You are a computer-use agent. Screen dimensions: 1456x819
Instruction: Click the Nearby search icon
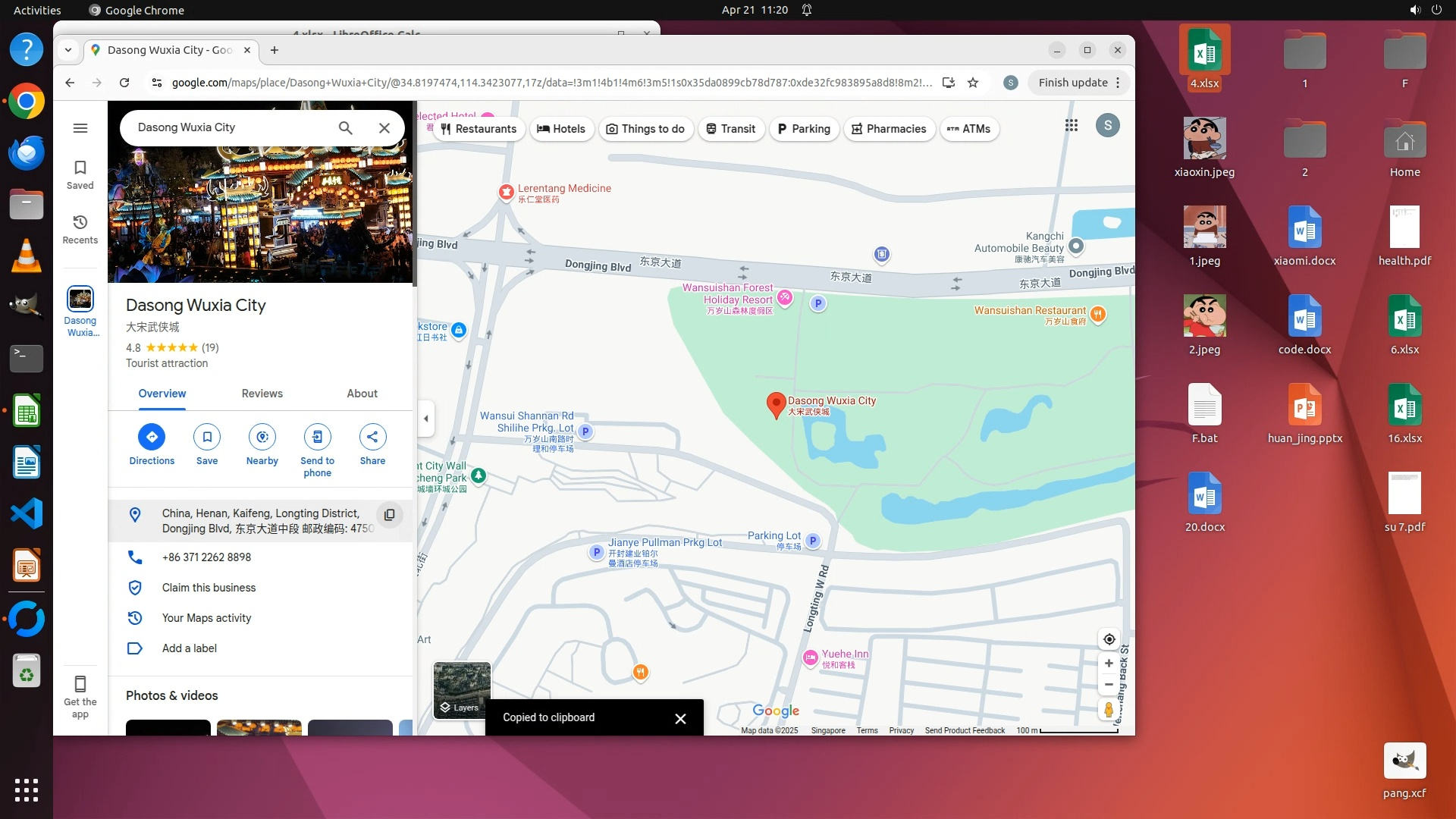(262, 437)
